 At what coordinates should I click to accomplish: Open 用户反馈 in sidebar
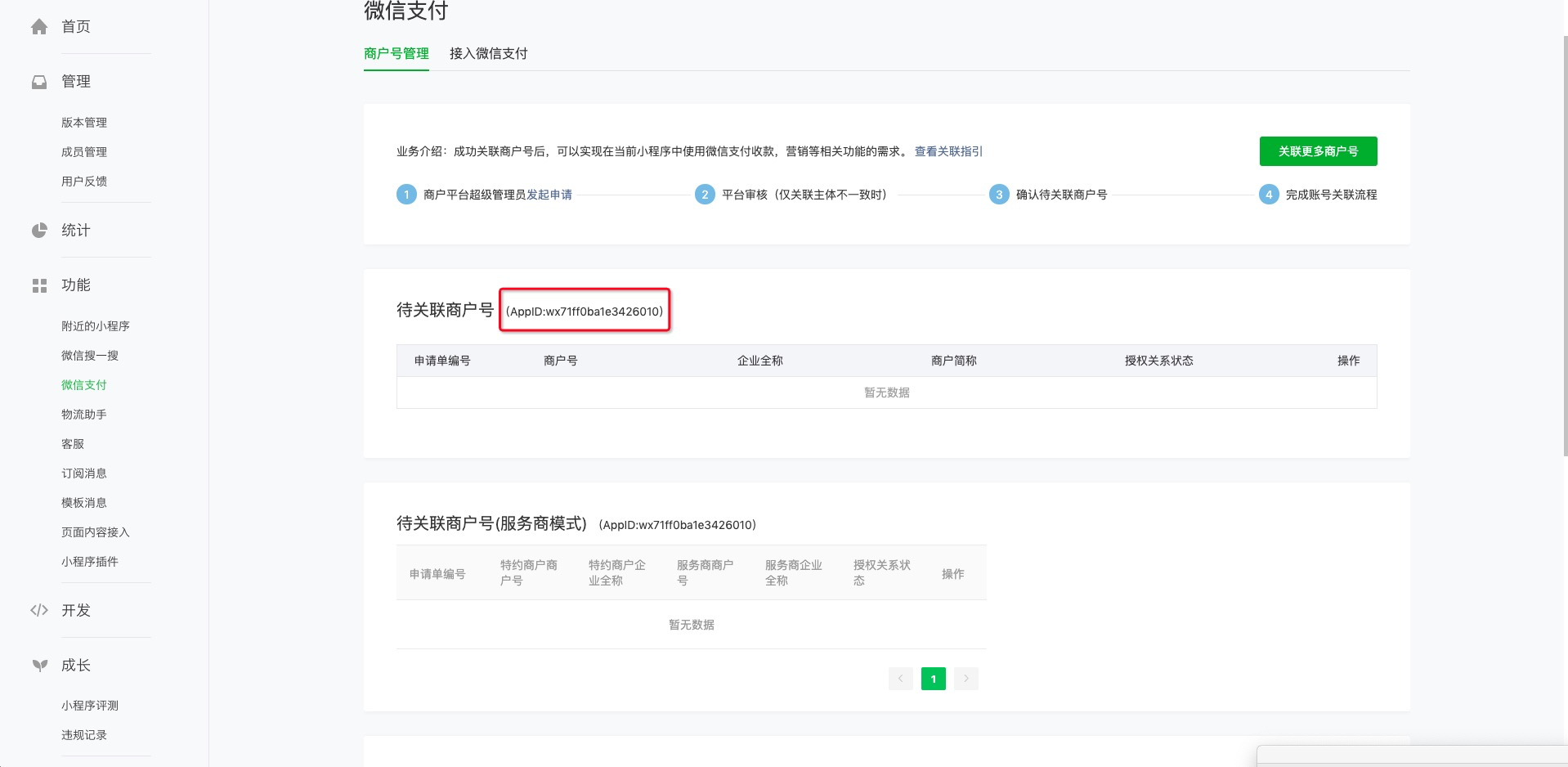point(84,182)
